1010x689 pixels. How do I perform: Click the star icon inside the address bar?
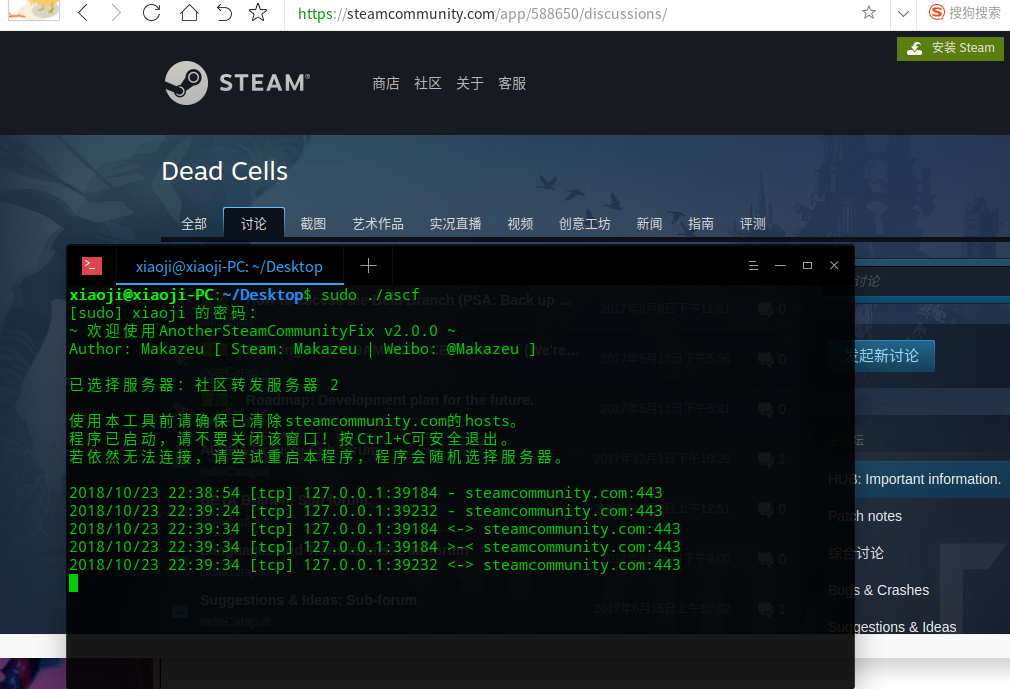click(869, 12)
